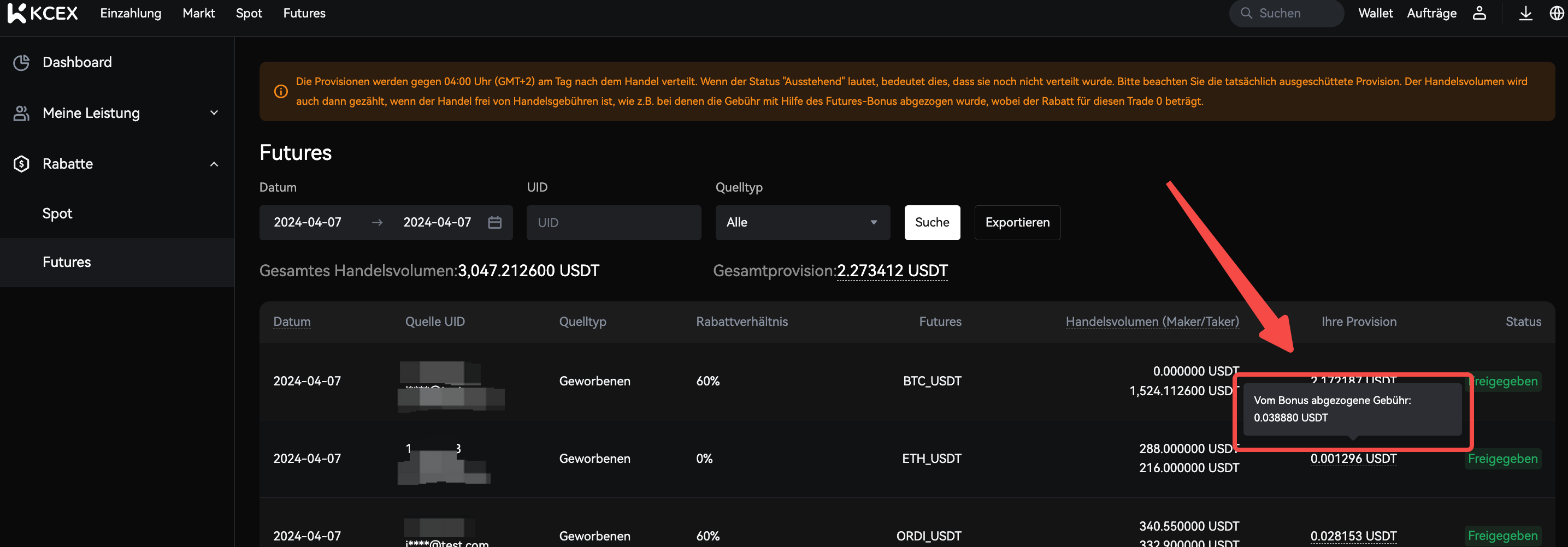Image resolution: width=1568 pixels, height=547 pixels.
Task: Click the UID input field
Action: click(613, 223)
